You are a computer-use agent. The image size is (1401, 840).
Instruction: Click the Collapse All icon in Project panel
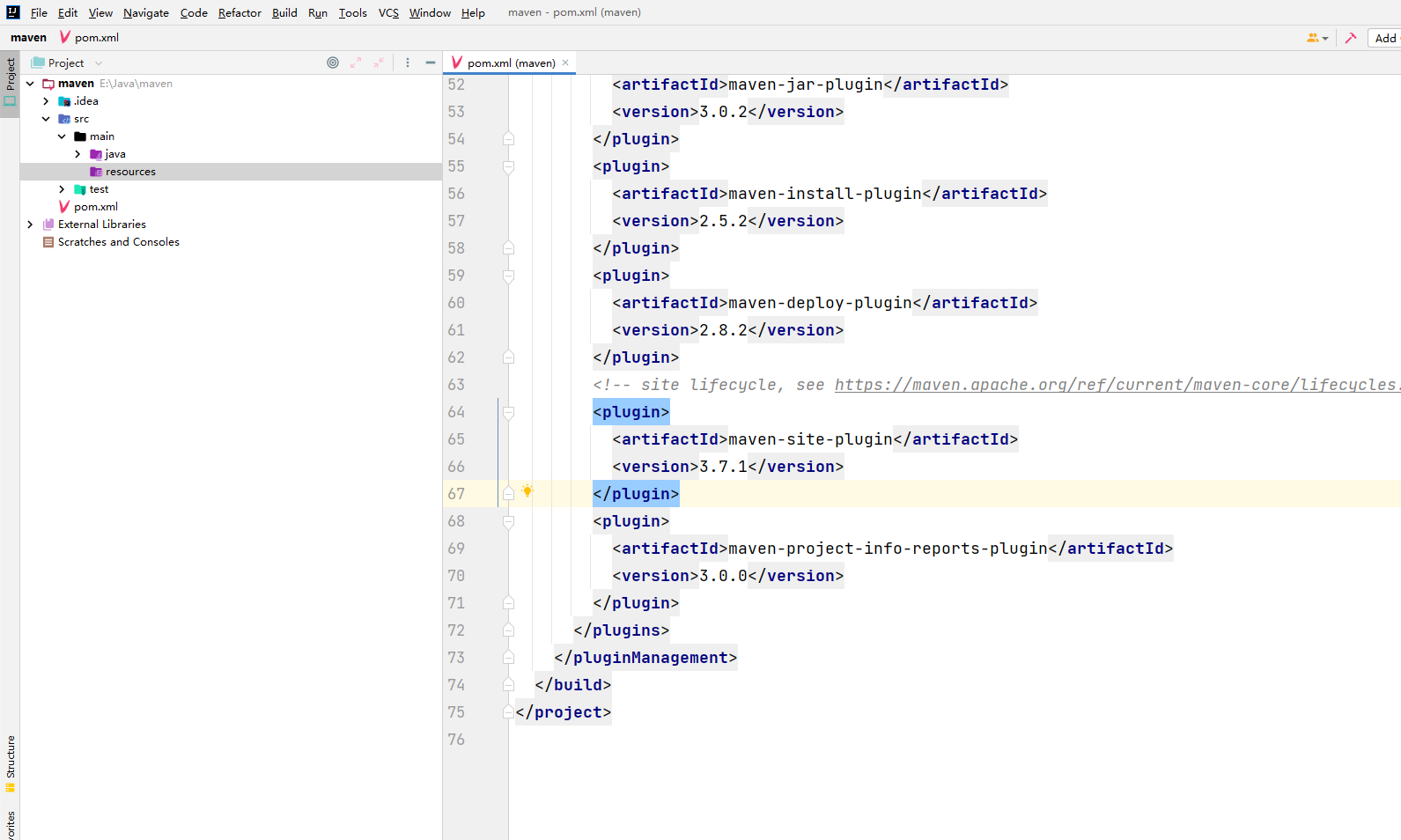(379, 63)
